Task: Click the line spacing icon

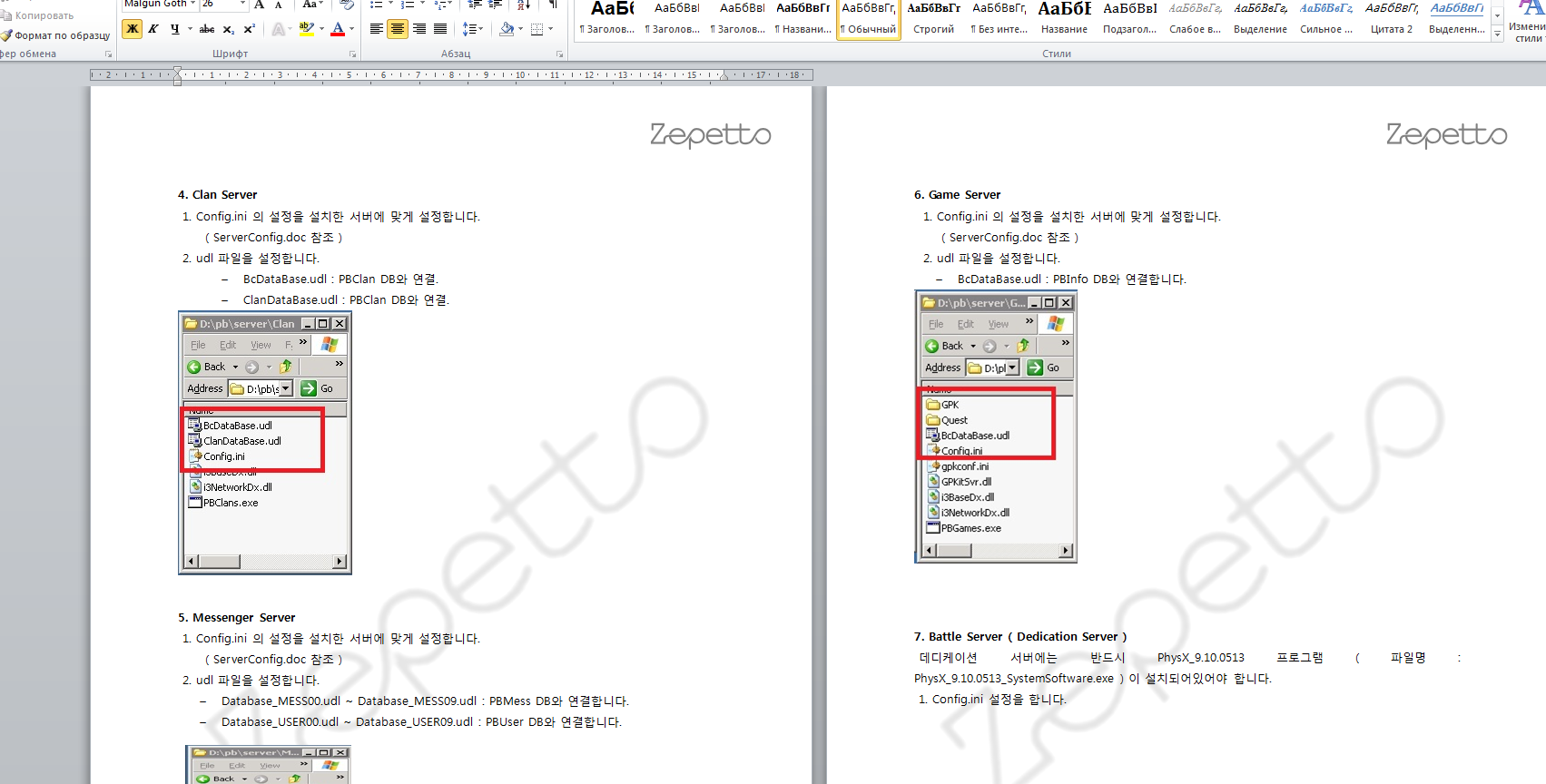Action: pos(469,29)
